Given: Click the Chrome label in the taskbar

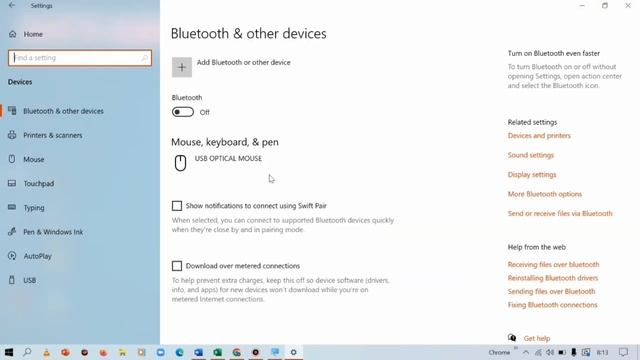Looking at the screenshot, I should [499, 352].
